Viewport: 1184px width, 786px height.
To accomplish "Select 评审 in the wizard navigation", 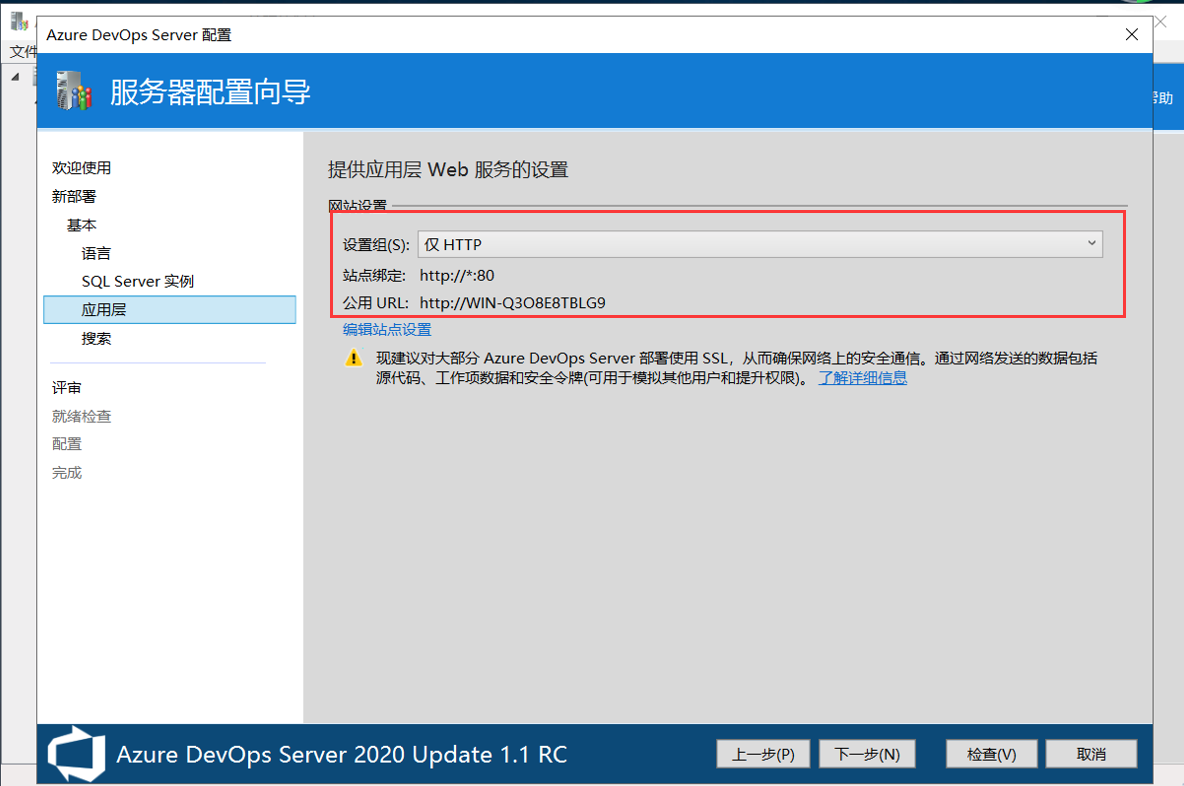I will 66,387.
